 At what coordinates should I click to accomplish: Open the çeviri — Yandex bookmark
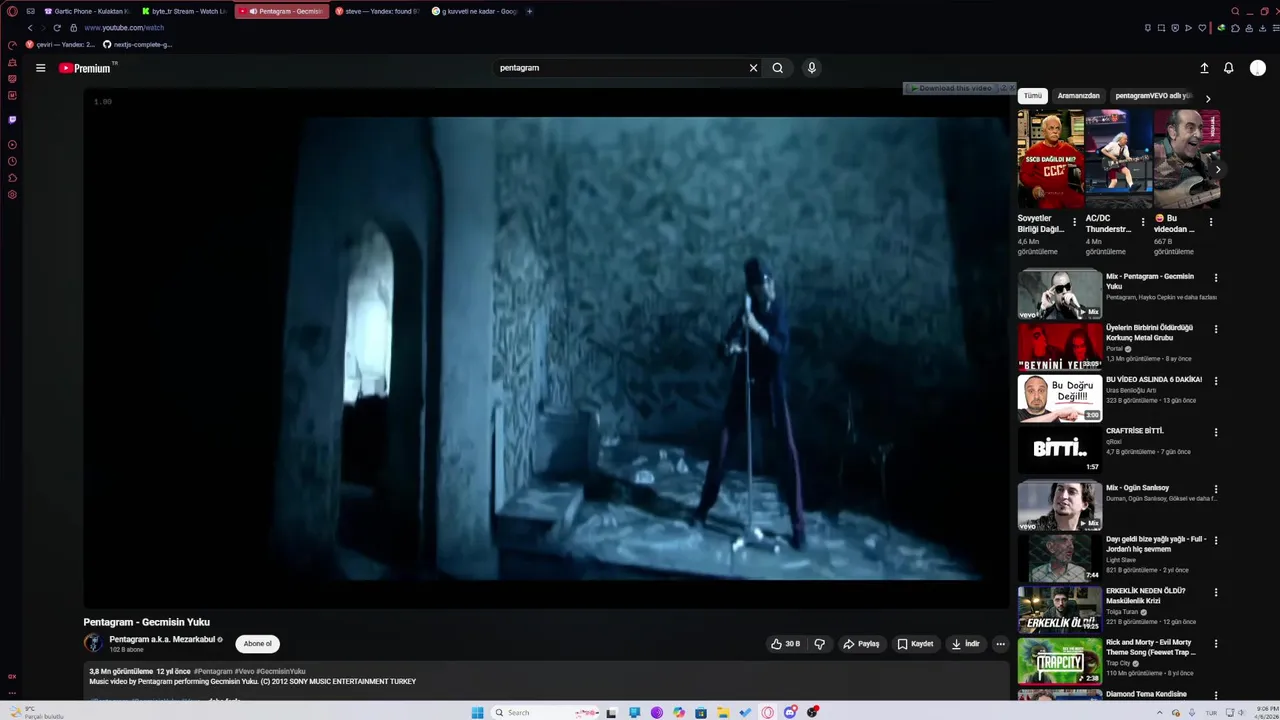[61, 44]
